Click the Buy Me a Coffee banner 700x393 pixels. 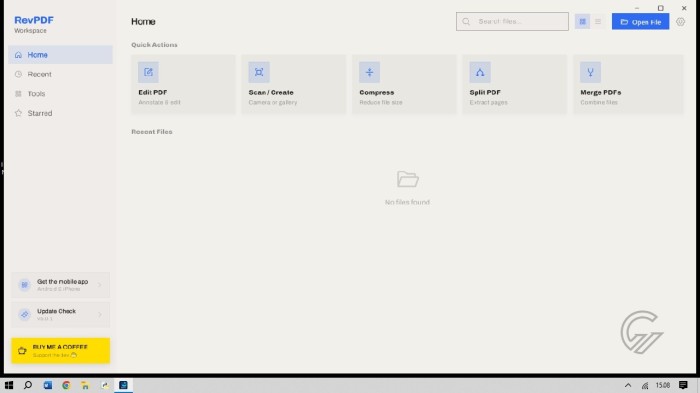click(61, 351)
